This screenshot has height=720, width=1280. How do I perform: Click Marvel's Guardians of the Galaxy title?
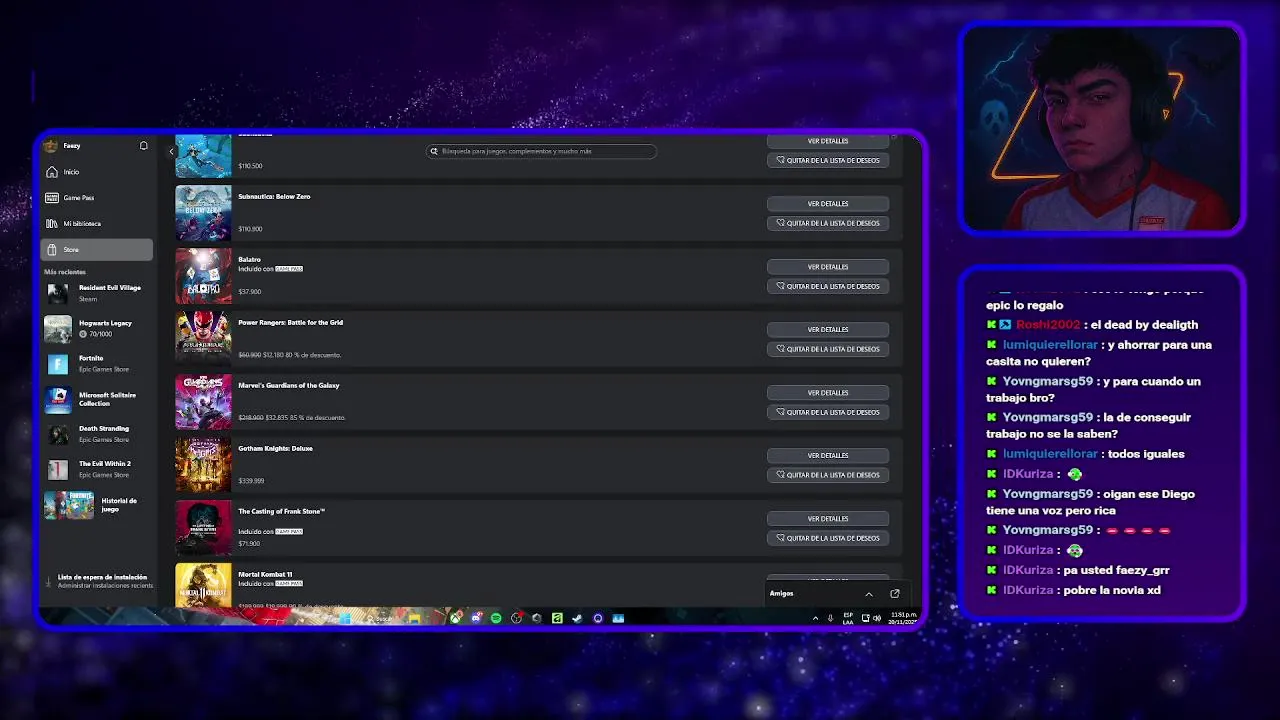point(288,385)
